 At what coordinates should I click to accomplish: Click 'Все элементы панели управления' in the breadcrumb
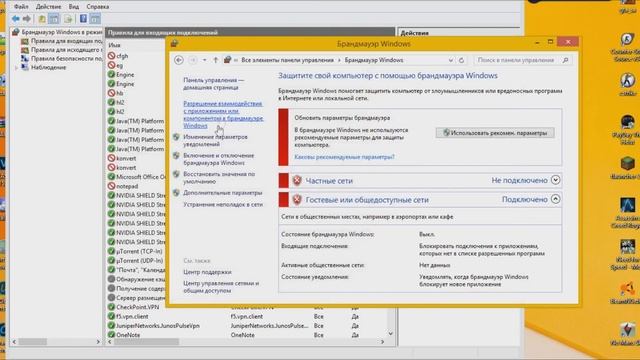click(x=287, y=60)
